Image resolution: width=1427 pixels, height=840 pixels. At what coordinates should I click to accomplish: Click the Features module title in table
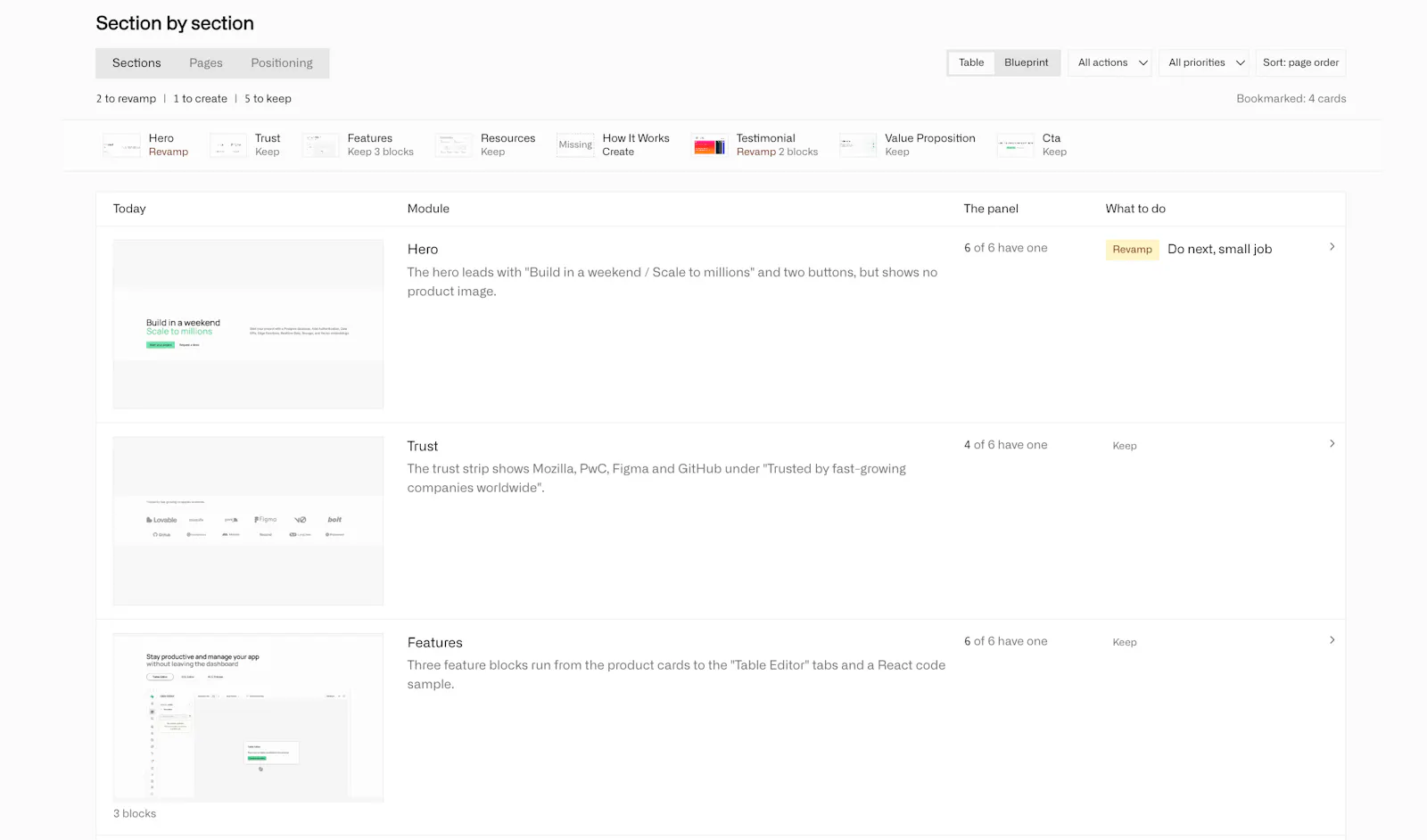point(435,643)
